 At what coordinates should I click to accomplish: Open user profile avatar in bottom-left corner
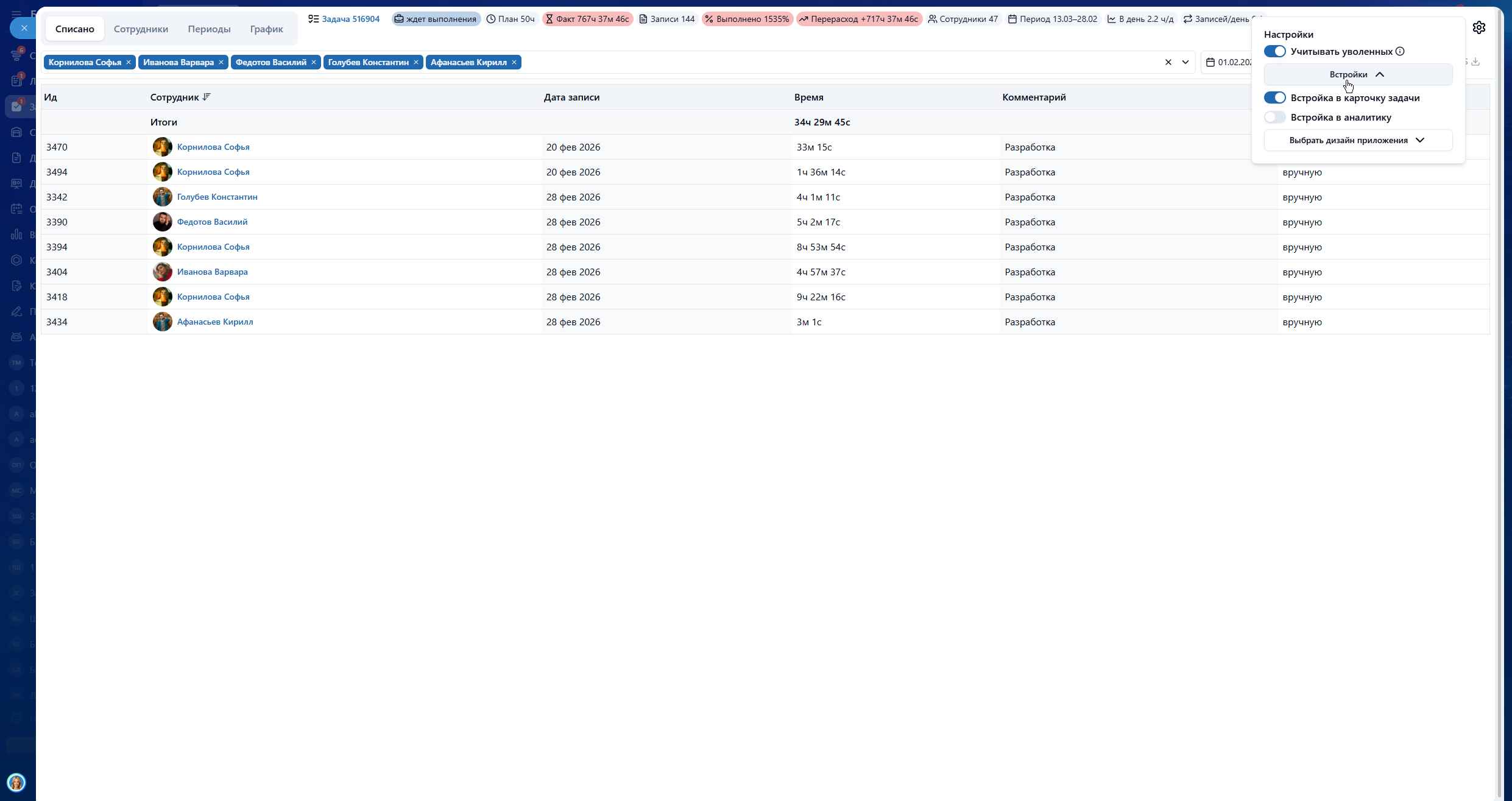tap(16, 782)
